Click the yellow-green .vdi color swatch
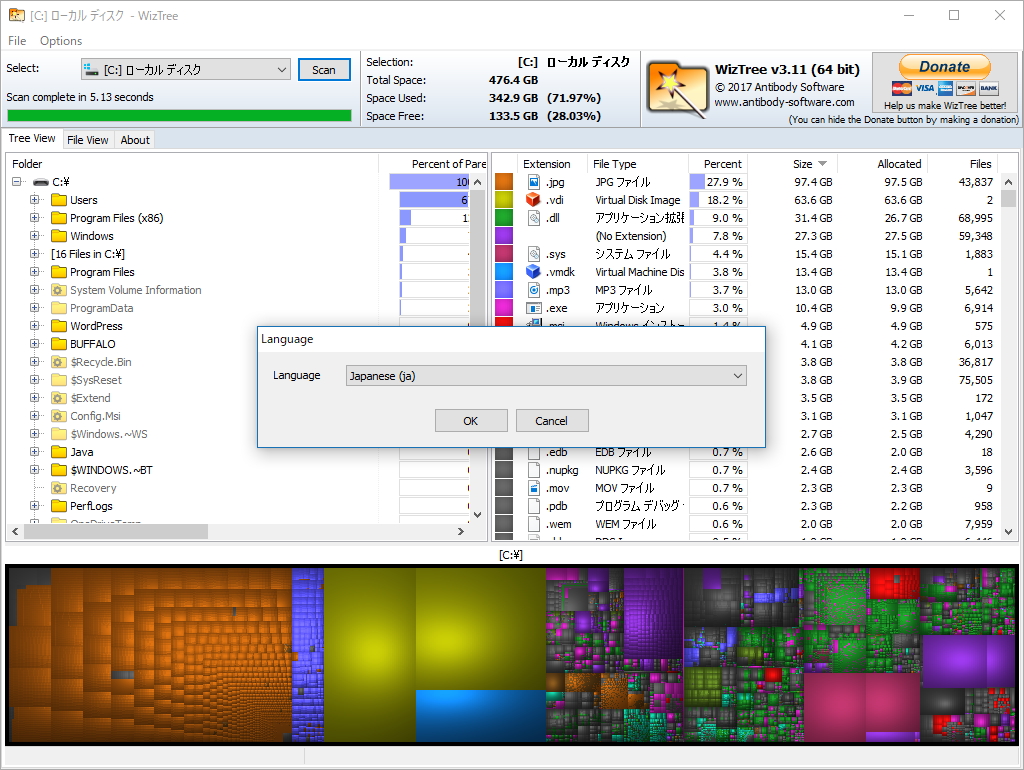The image size is (1024, 770). coord(504,200)
